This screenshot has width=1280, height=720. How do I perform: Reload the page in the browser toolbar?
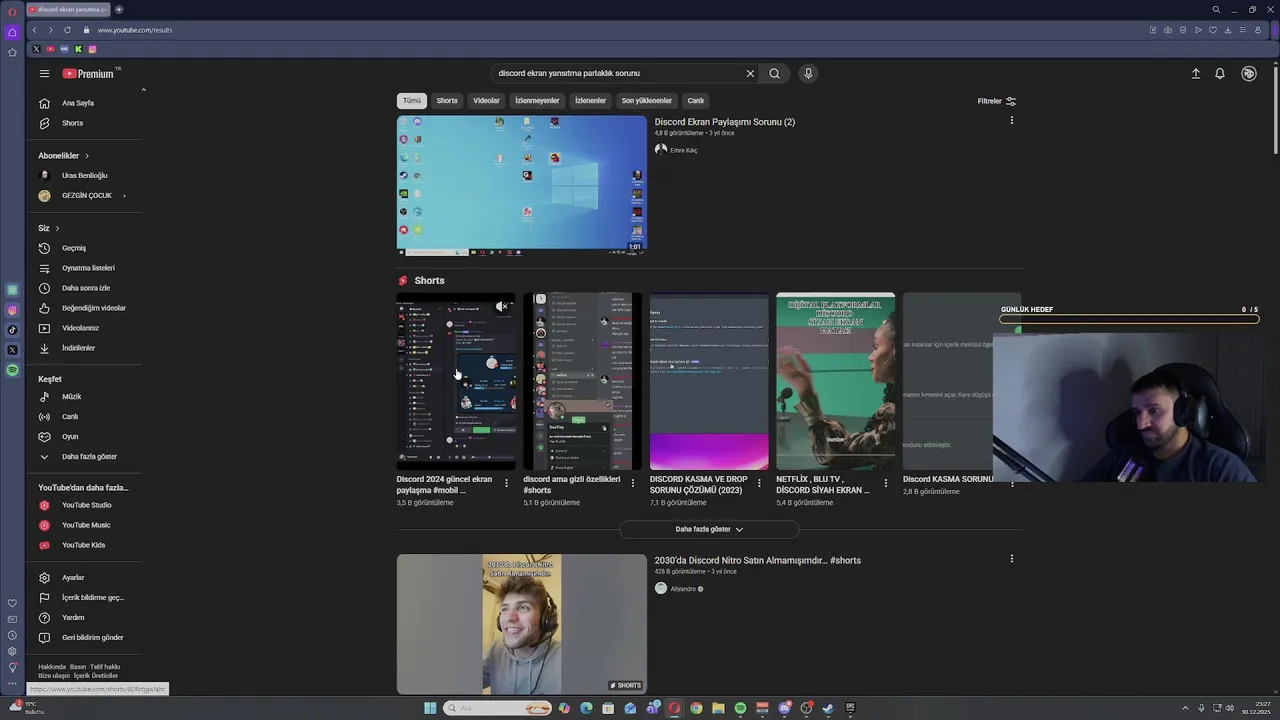(x=67, y=30)
